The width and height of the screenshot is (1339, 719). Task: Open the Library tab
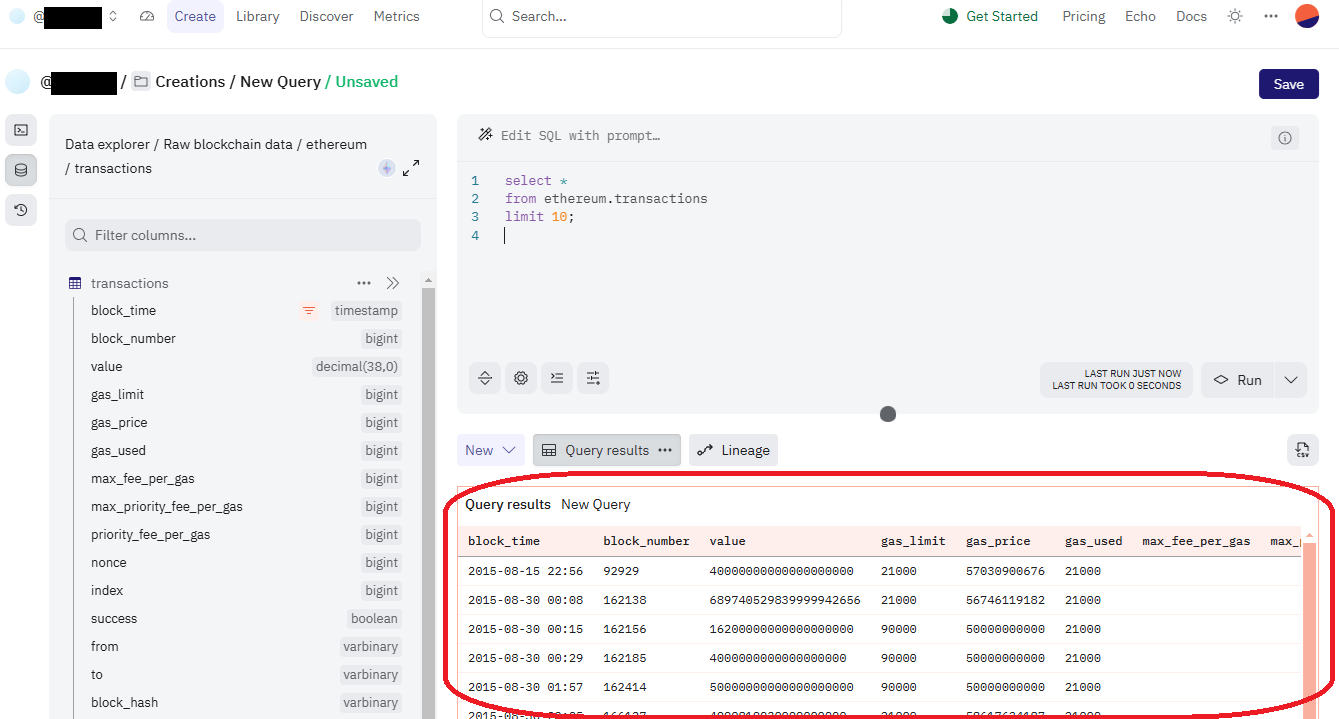258,16
